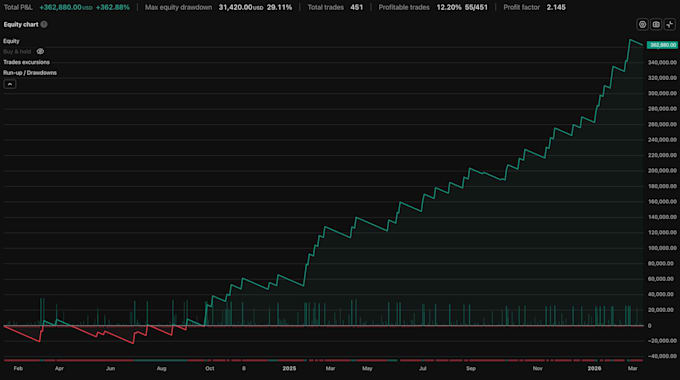
Task: Click the 300,000.00 axis label
Action: (x=662, y=94)
